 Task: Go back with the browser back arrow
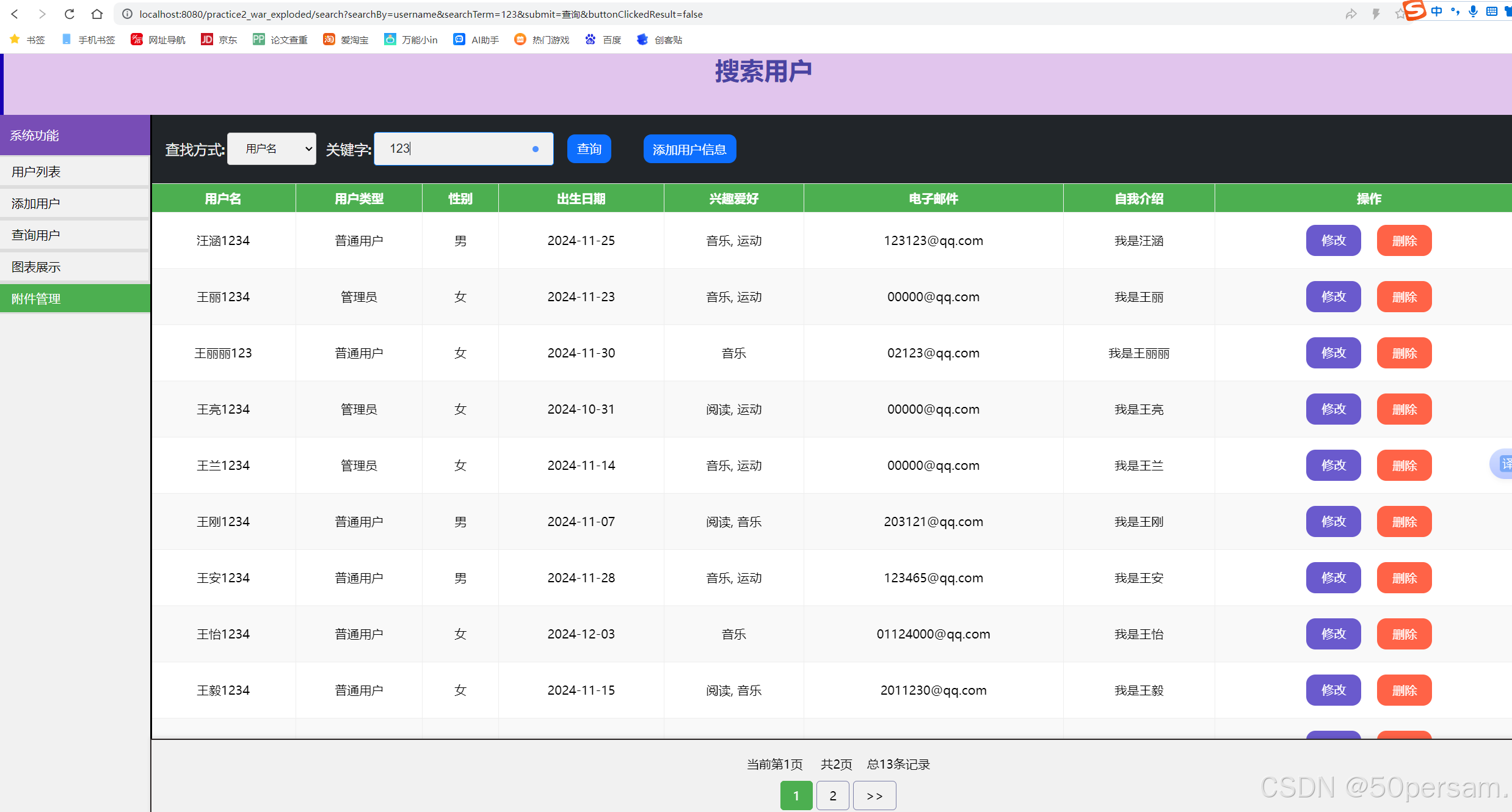15,13
